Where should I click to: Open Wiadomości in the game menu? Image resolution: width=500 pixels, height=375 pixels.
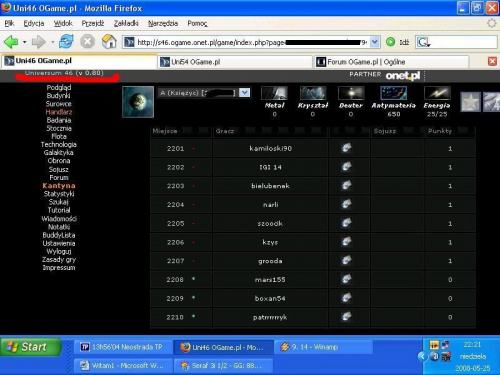coord(59,219)
